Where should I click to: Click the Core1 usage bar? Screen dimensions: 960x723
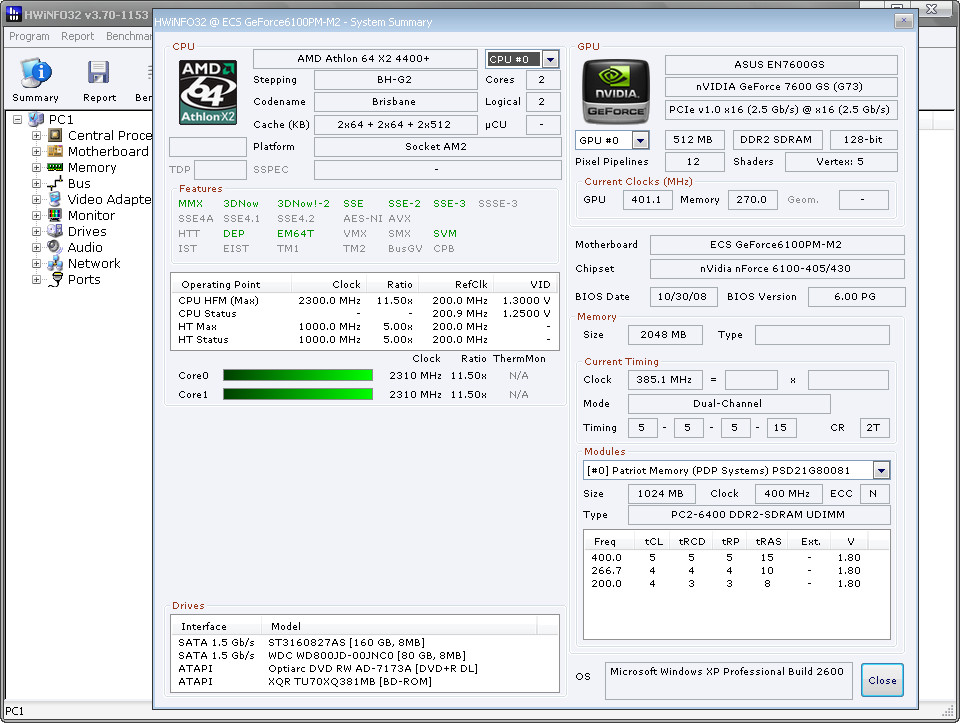(298, 394)
